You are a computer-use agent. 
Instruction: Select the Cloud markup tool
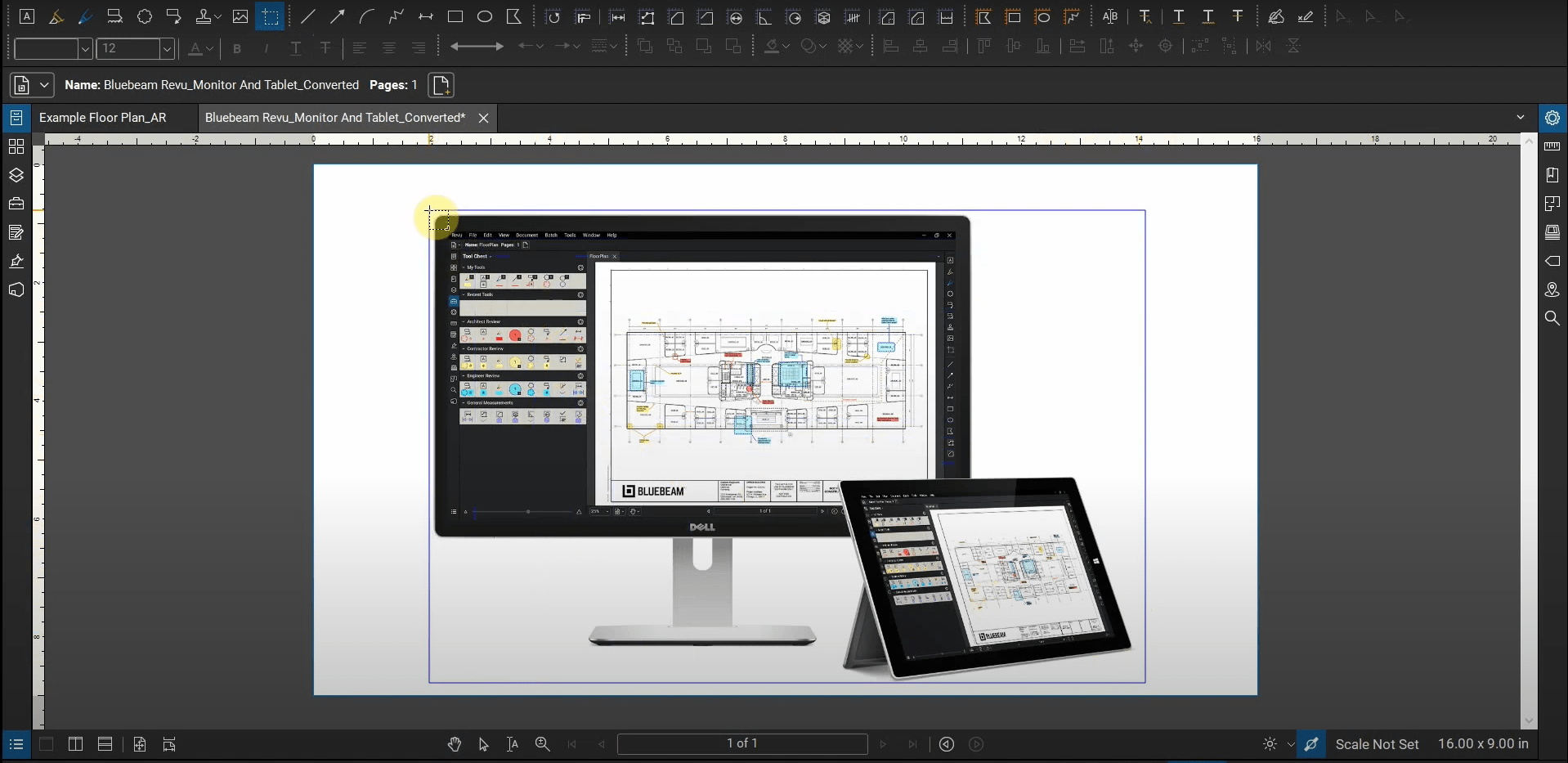145,16
